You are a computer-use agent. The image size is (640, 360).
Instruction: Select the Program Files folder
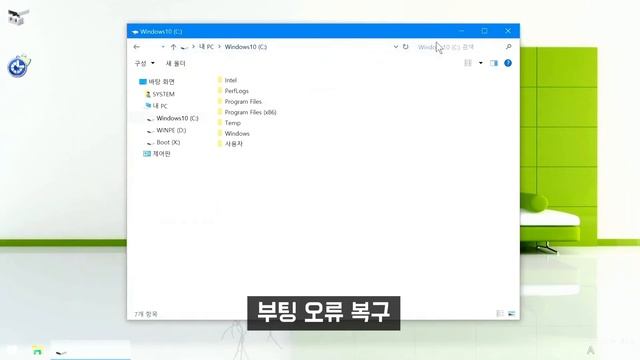[x=240, y=101]
